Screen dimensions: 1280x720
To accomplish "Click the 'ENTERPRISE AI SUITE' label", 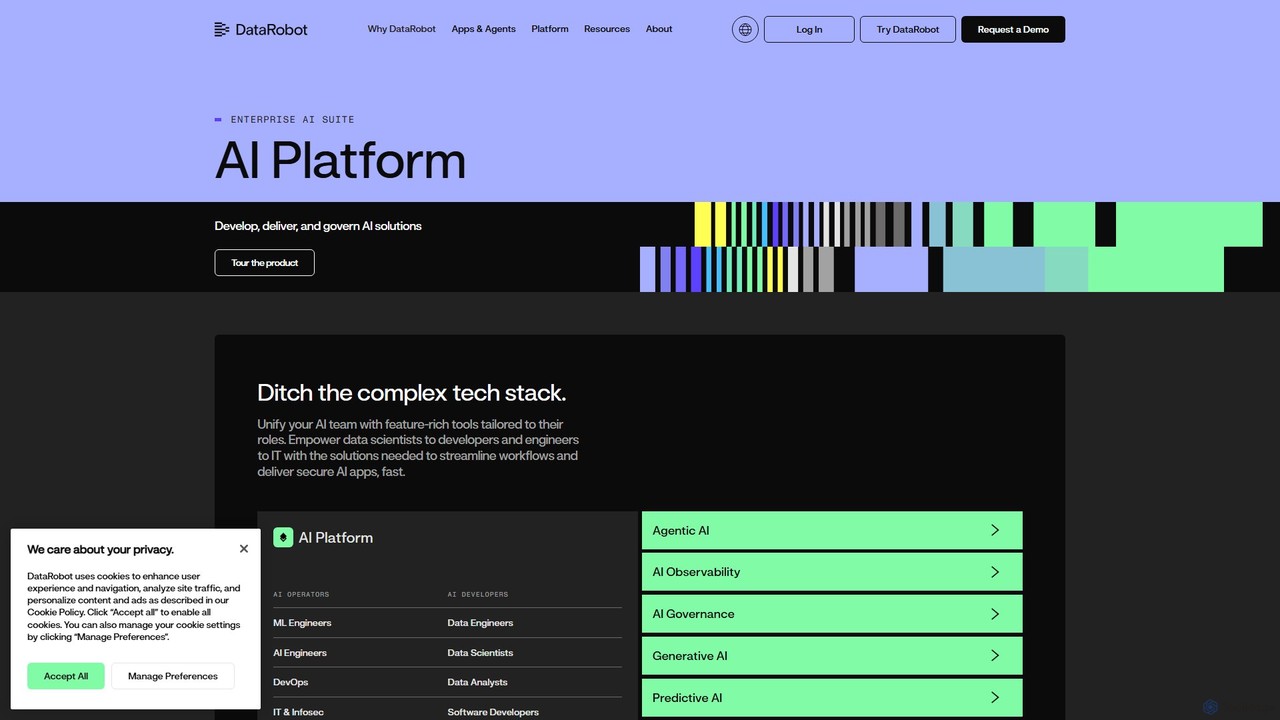I will [293, 119].
